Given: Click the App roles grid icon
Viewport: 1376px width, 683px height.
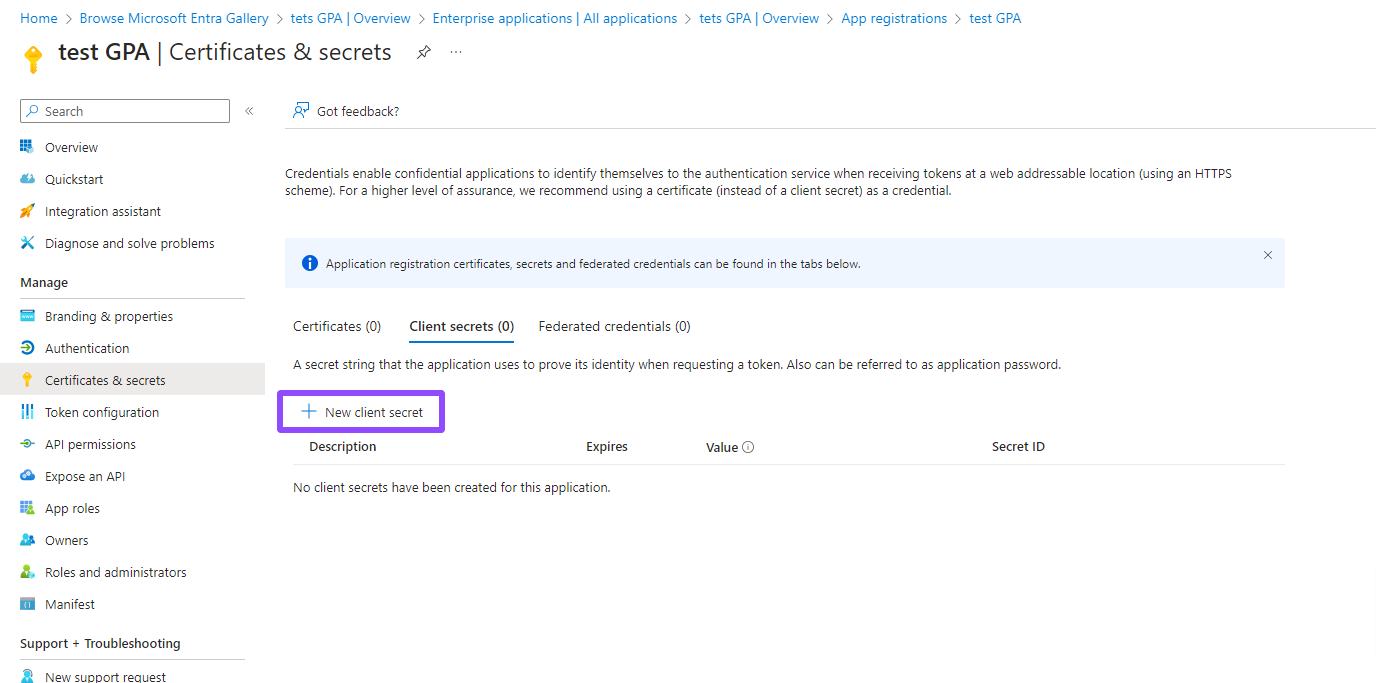Looking at the screenshot, I should click(x=27, y=508).
